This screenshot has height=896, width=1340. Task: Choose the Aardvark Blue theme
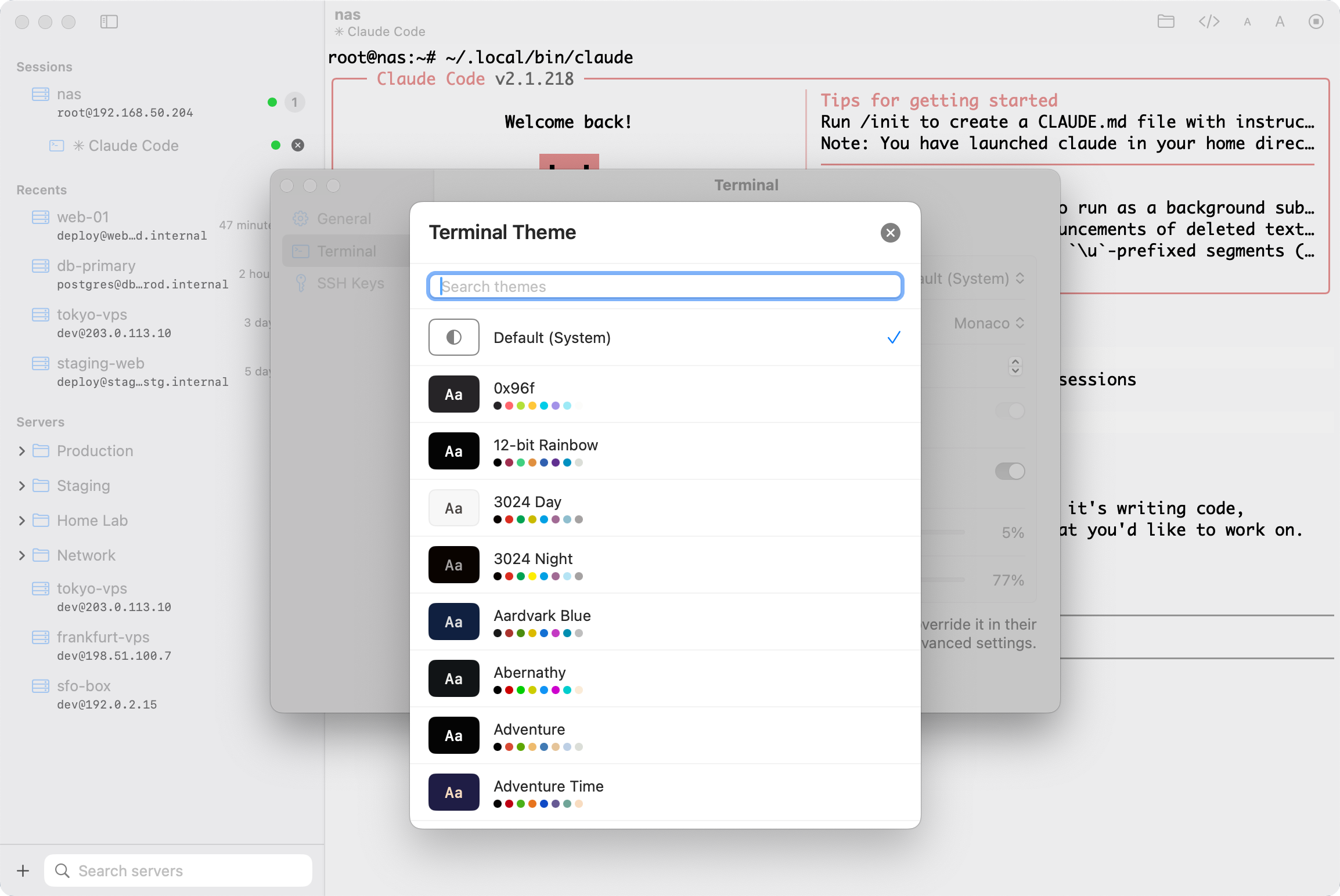[x=665, y=622]
